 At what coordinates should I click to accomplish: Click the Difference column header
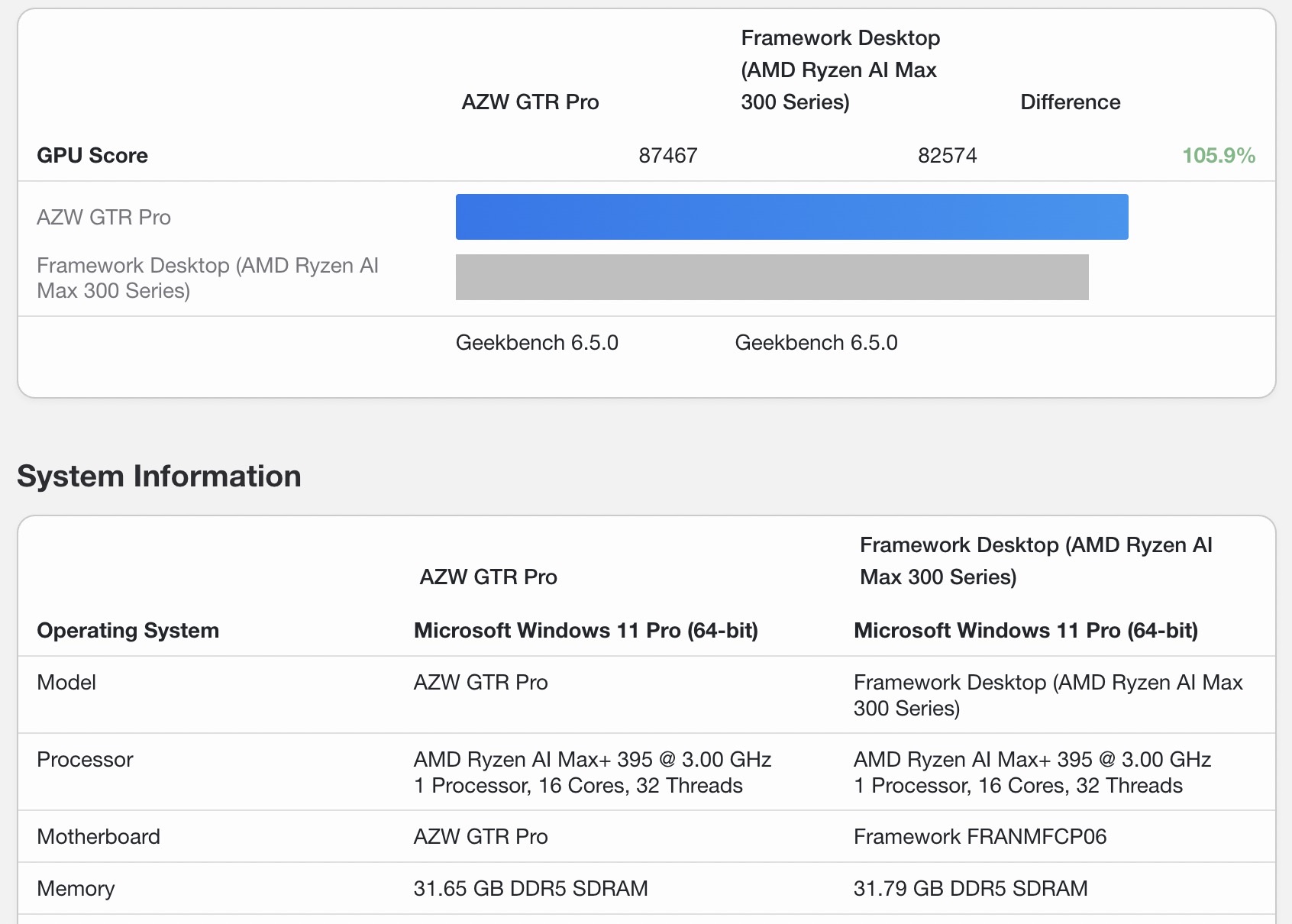click(1070, 102)
